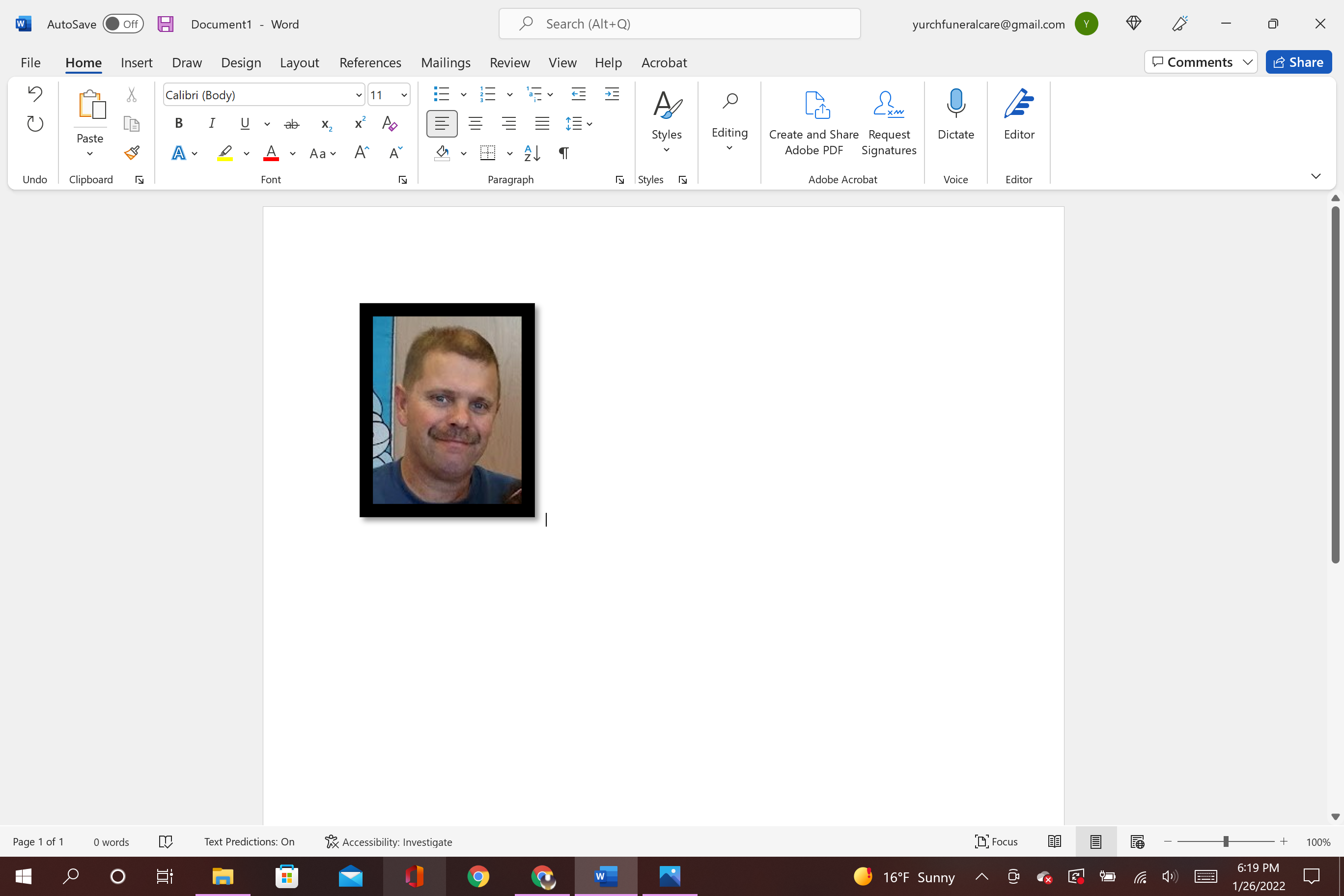Click the Search box in title bar
The width and height of the screenshot is (1344, 896).
coord(679,24)
